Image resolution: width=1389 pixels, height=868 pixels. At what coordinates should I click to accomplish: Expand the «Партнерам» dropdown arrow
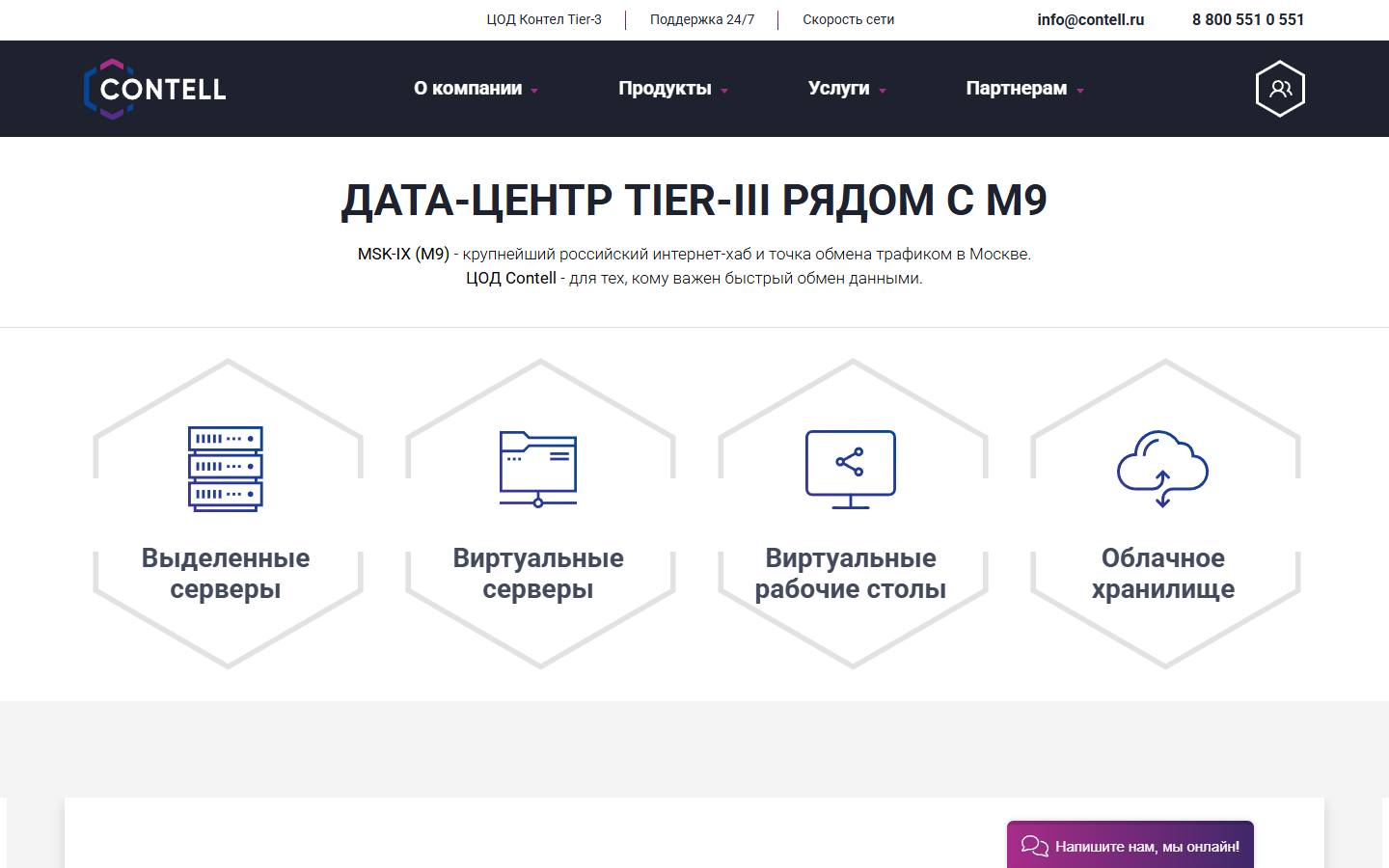coord(1080,91)
